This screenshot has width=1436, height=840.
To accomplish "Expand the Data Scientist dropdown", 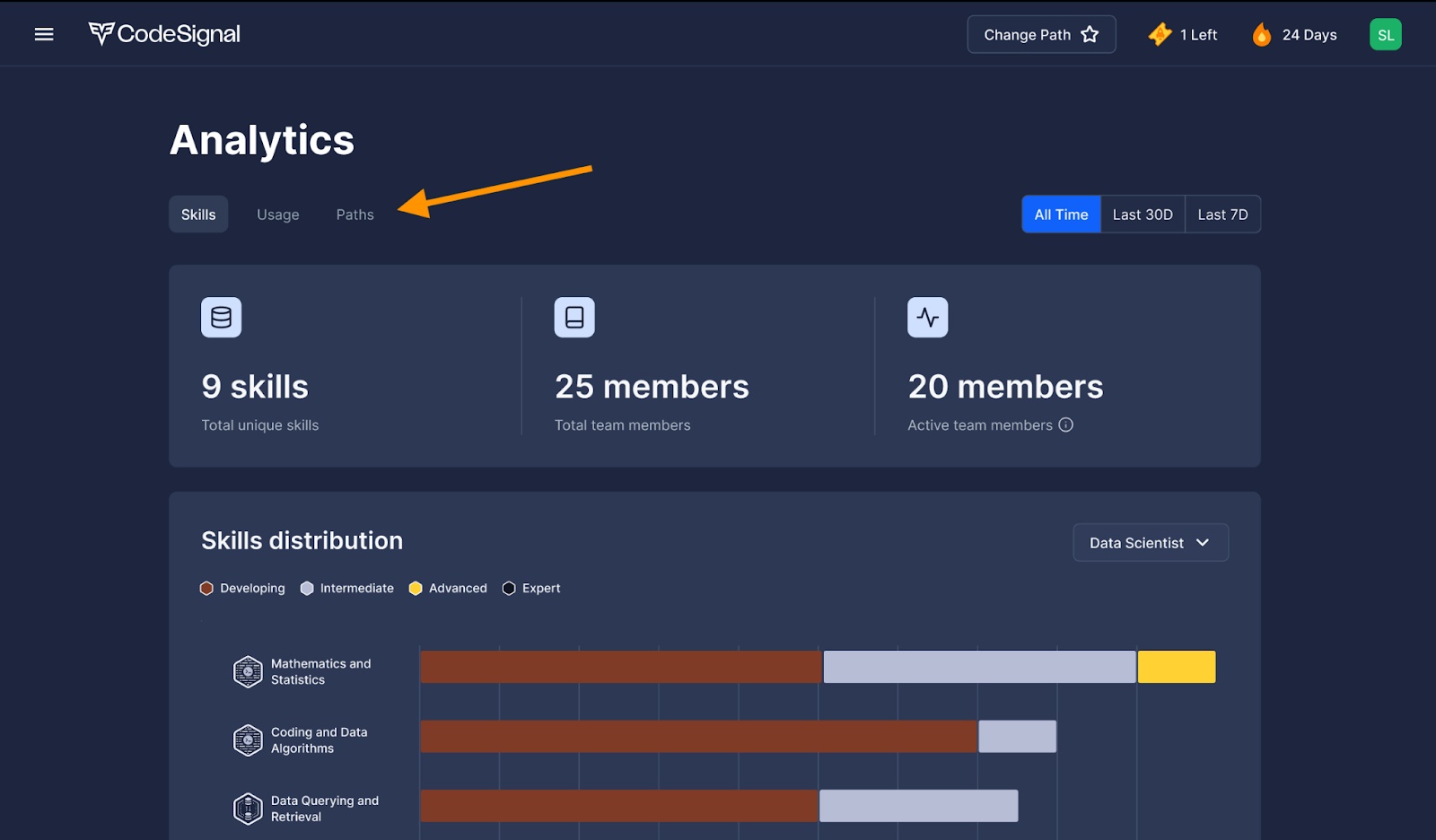I will coord(1150,543).
